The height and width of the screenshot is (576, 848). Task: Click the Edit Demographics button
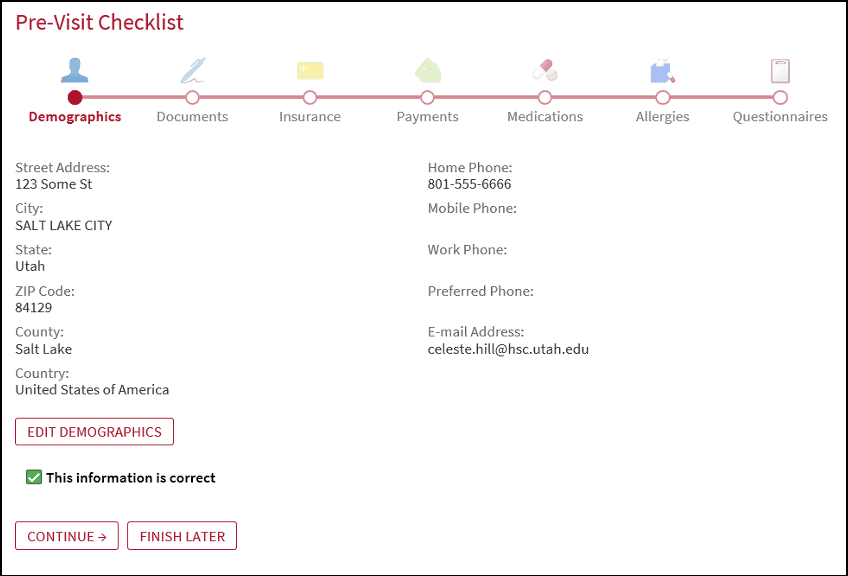pyautogui.click(x=95, y=432)
